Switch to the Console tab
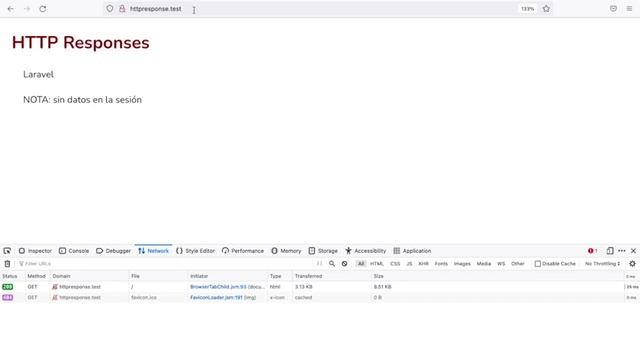The image size is (640, 360). point(74,251)
